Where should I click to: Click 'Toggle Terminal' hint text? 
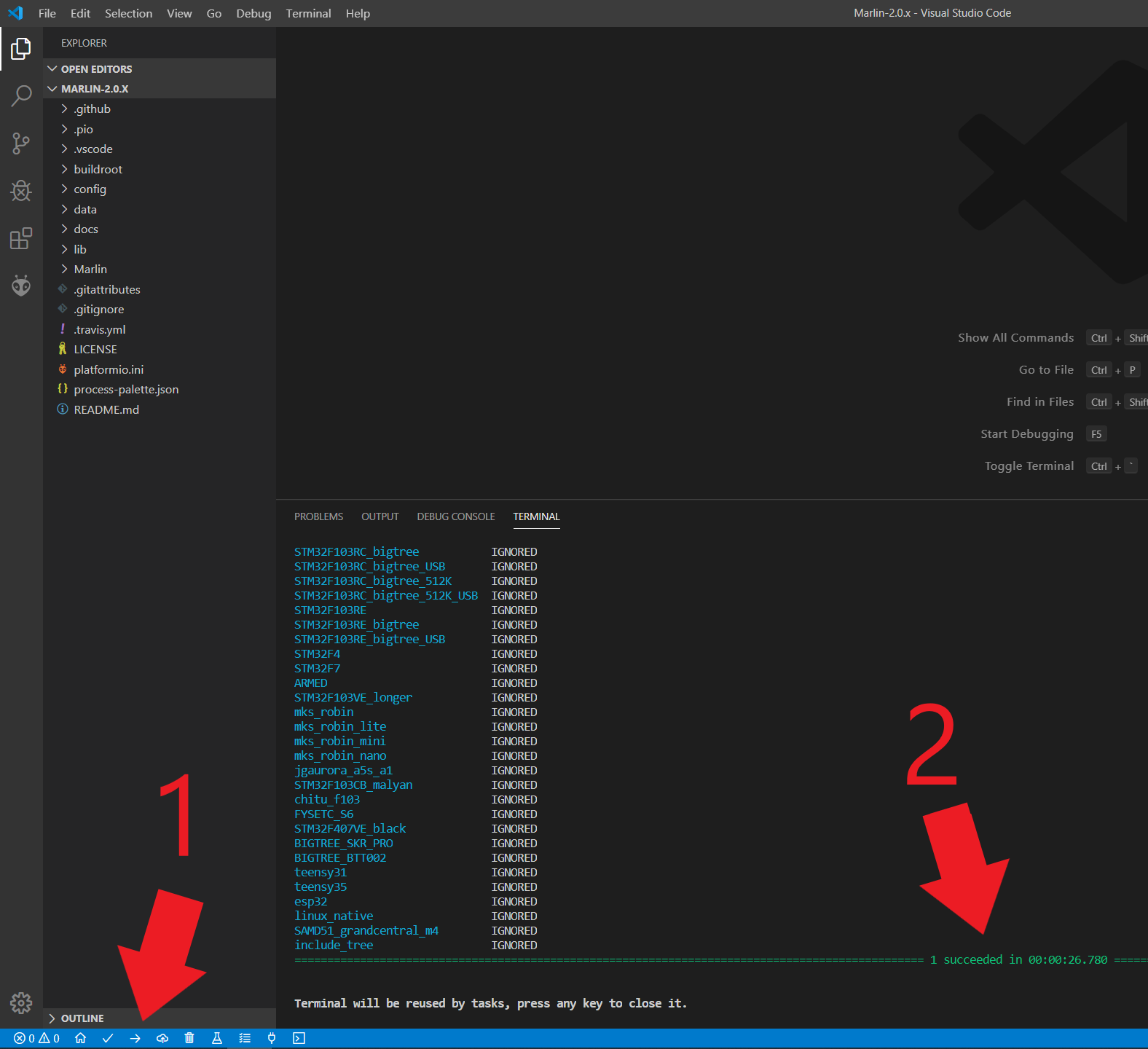pos(1029,466)
